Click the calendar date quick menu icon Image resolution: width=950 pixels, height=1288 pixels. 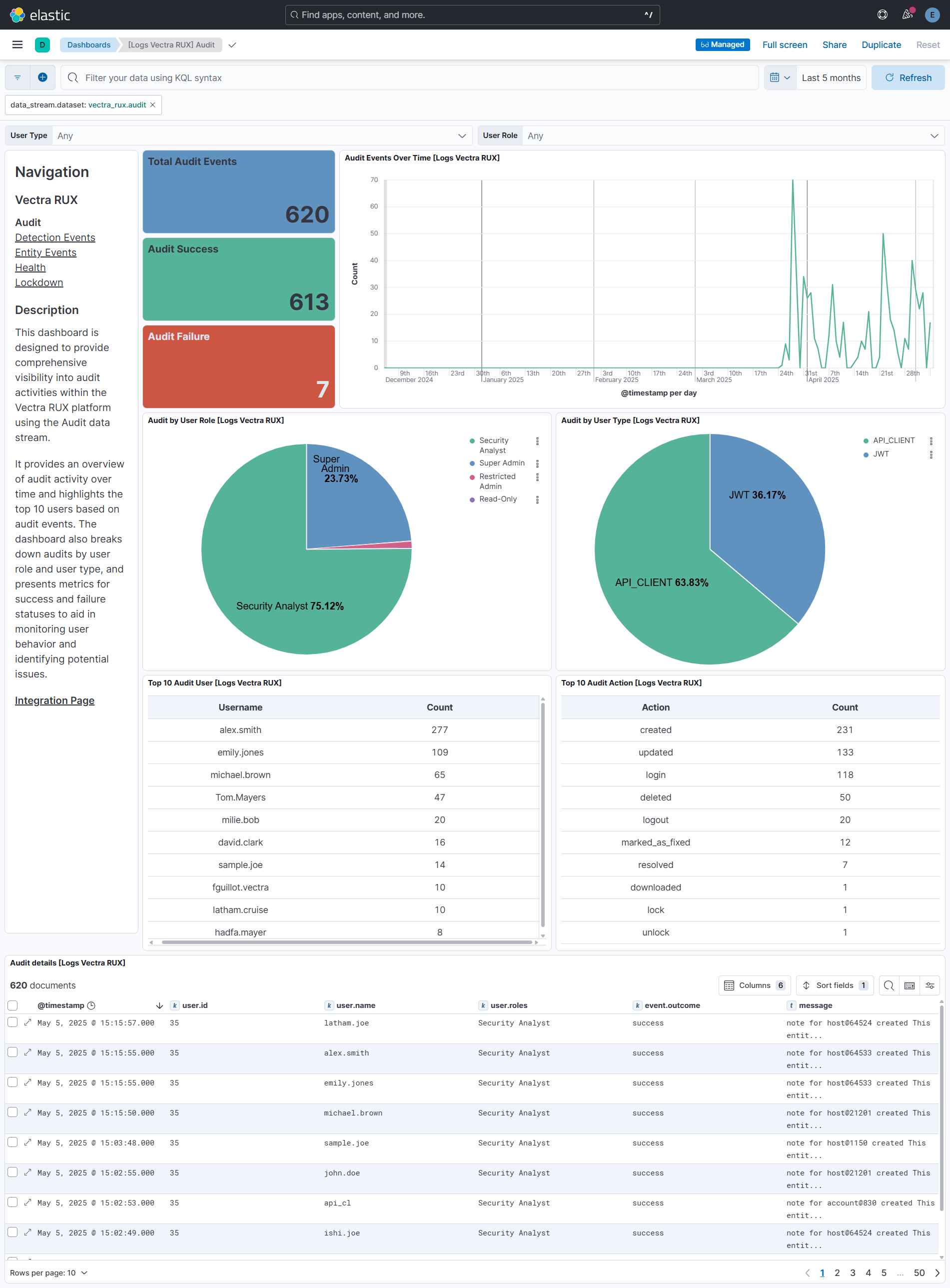779,77
